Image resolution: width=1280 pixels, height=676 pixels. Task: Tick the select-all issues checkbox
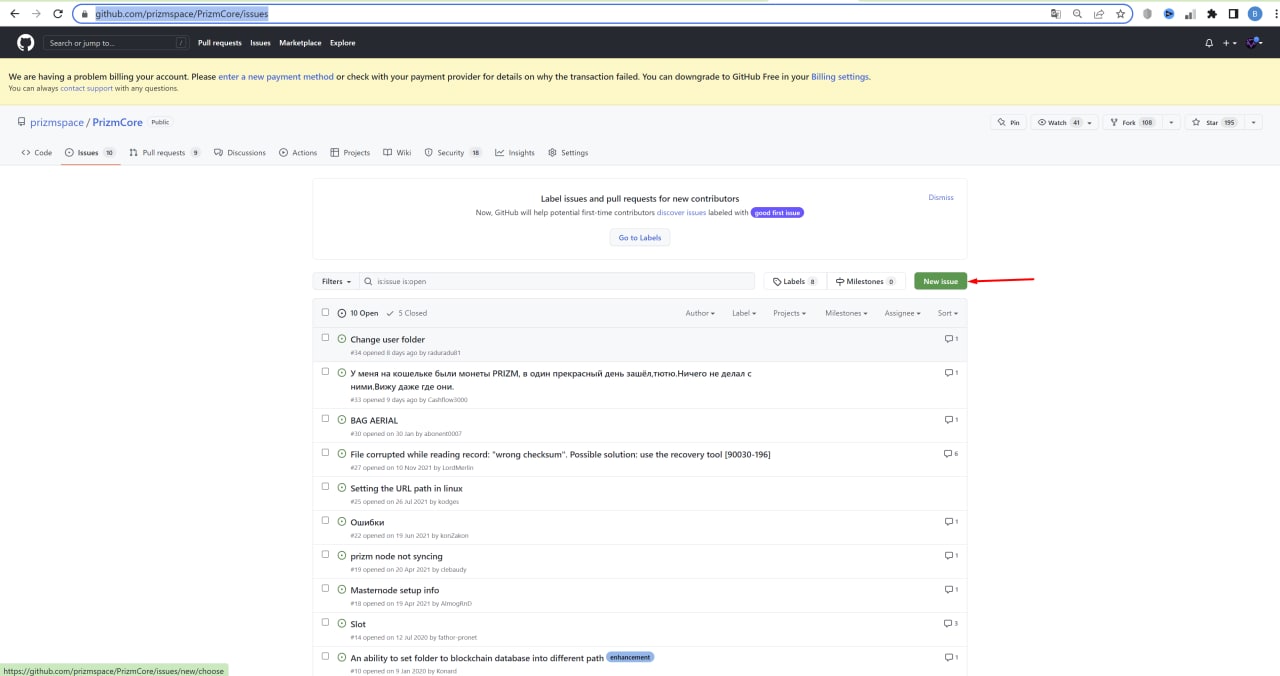[x=325, y=312]
